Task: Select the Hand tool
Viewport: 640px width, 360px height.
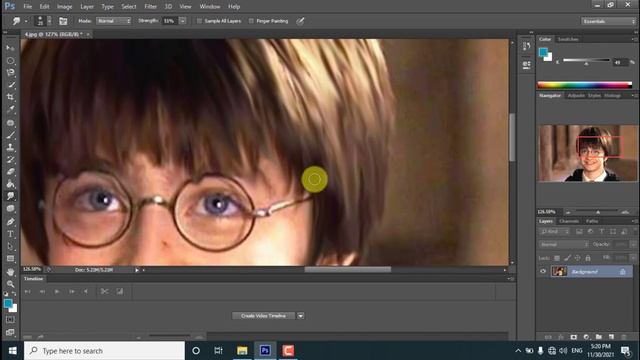Action: coord(10,272)
